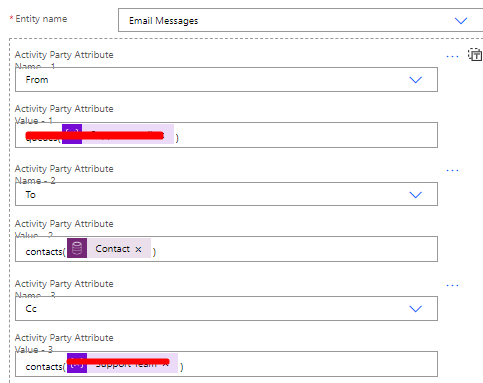Open ellipsis menu for attribute item 2
This screenshot has width=483, height=383.
coord(452,170)
